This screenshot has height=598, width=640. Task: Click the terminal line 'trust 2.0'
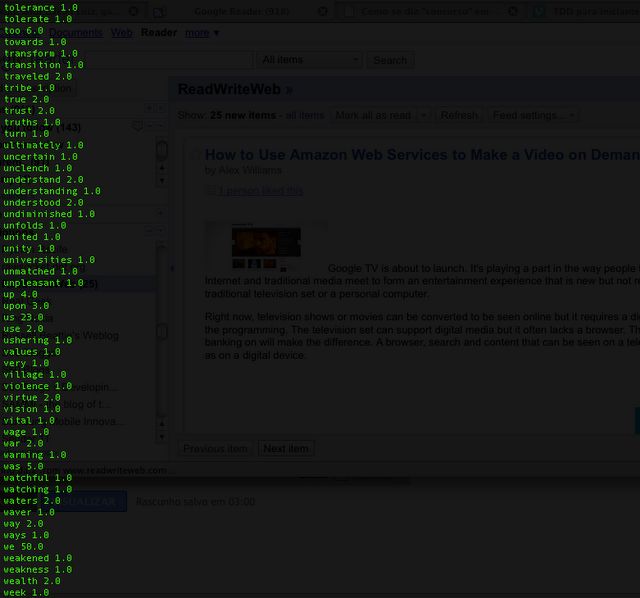coord(29,111)
